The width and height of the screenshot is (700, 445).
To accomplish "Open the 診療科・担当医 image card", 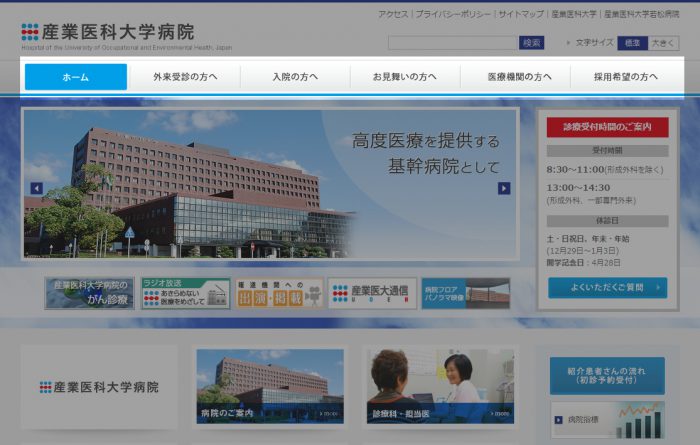I will coord(440,387).
